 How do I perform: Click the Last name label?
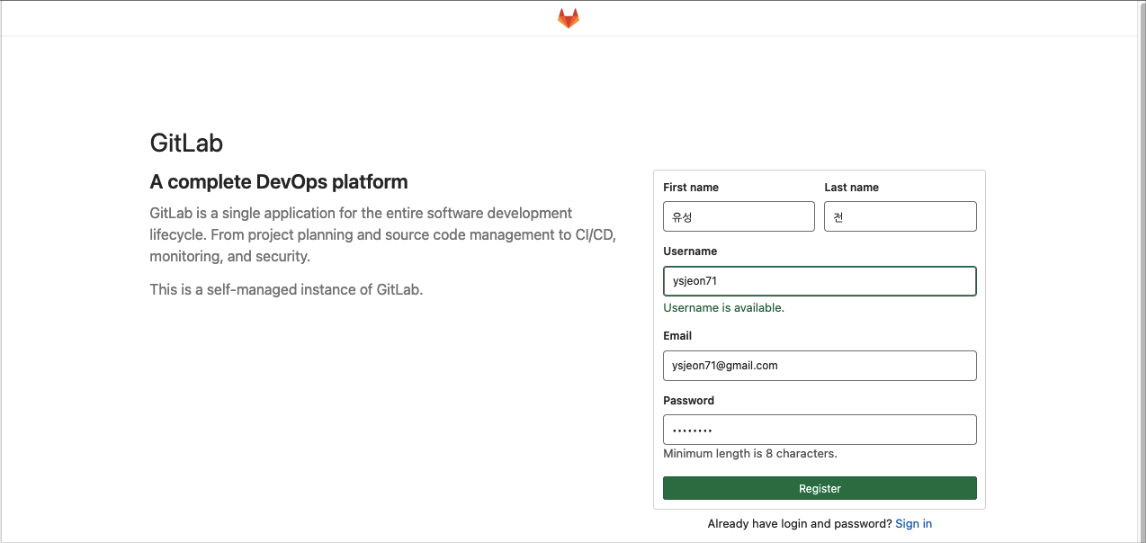(x=851, y=187)
